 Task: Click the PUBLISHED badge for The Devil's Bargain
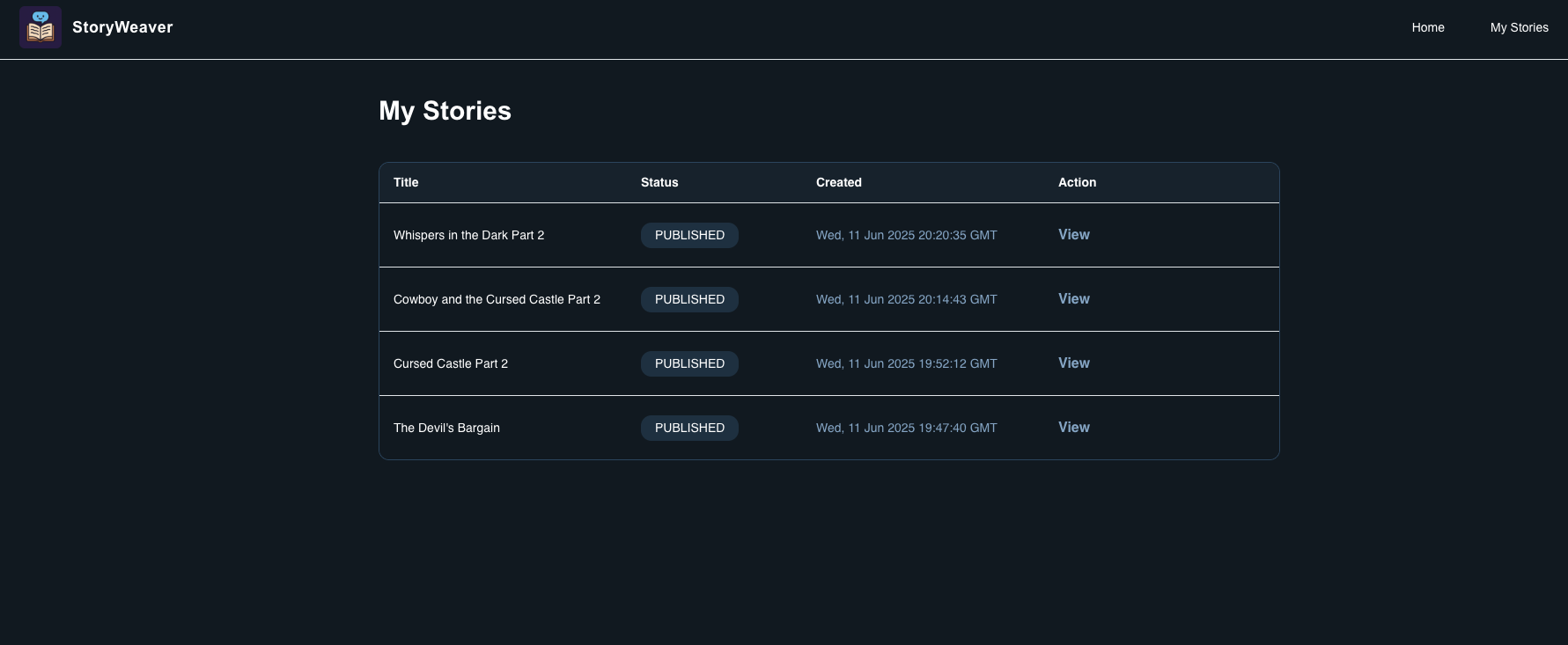click(x=689, y=428)
